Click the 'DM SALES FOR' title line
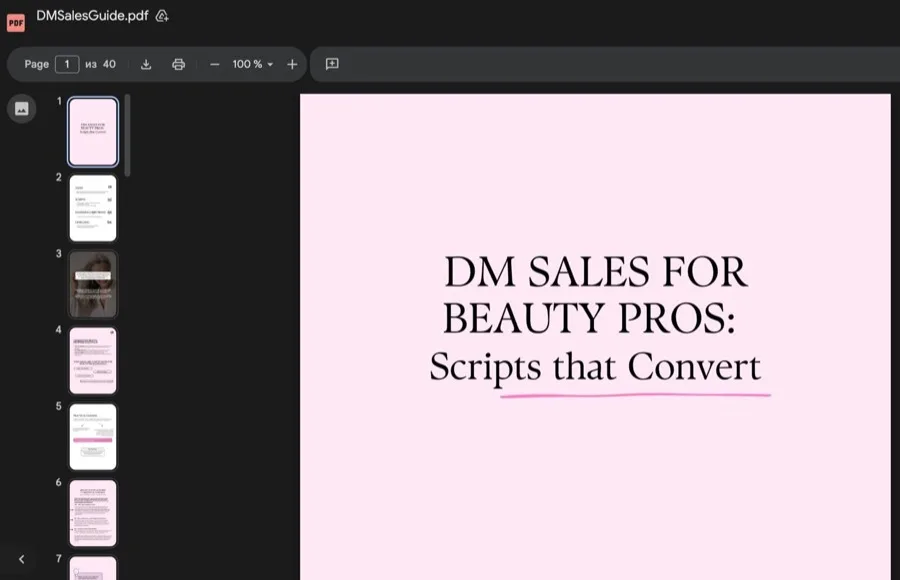 click(x=596, y=272)
